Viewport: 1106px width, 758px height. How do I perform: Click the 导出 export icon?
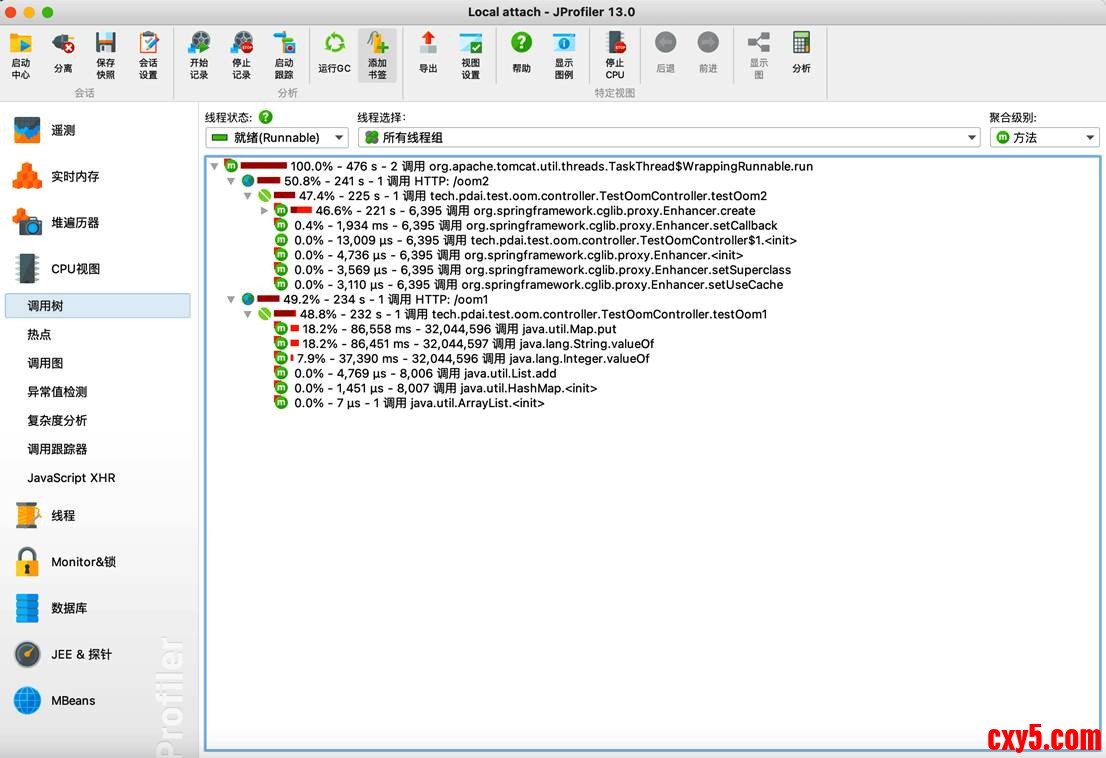pos(428,54)
